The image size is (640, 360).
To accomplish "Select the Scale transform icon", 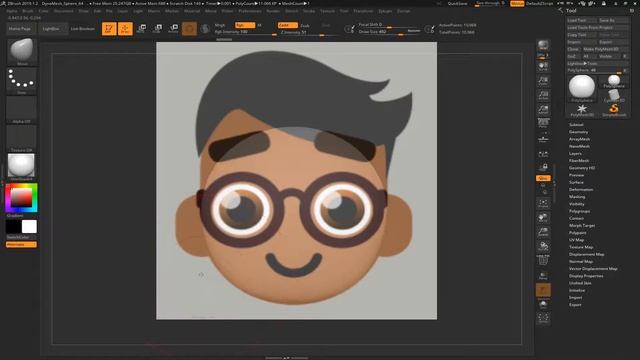I will (x=157, y=29).
